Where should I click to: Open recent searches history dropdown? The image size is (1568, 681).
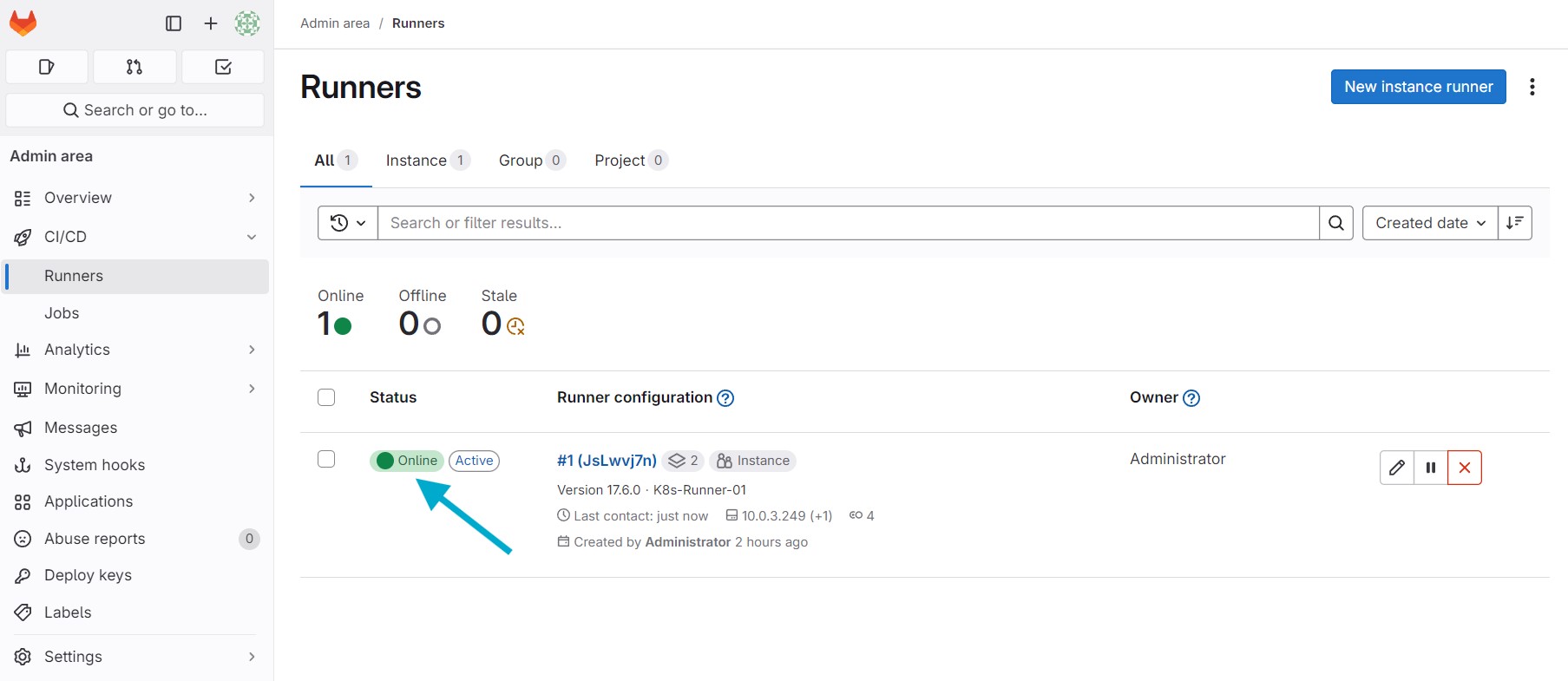pyautogui.click(x=348, y=223)
